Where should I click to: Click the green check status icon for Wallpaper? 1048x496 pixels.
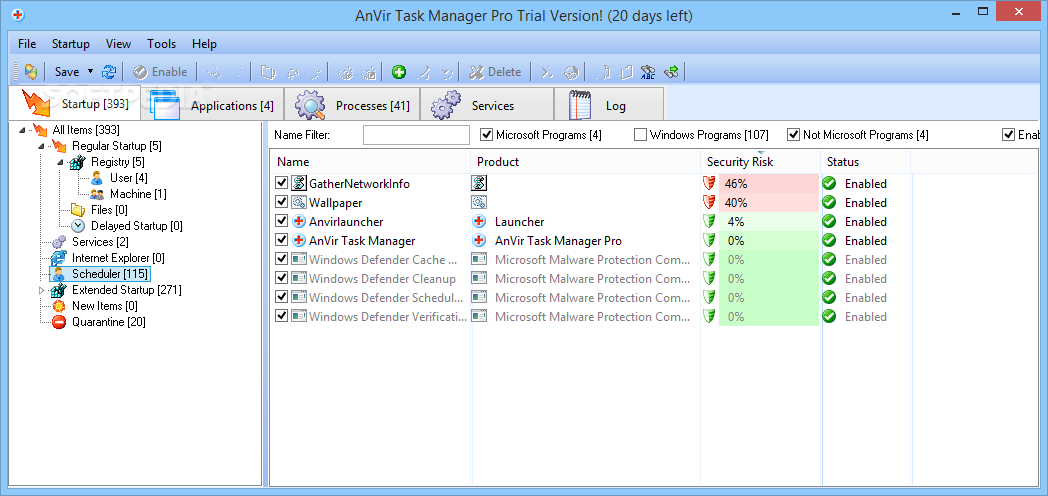[829, 202]
